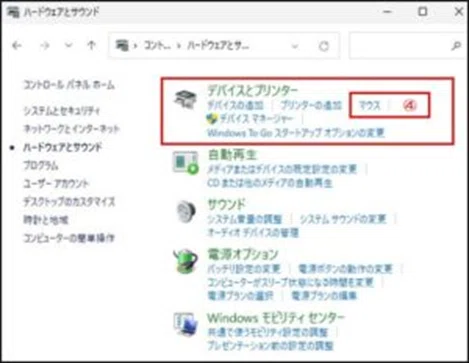469x363 pixels.
Task: Click システム サウンドの変更 link
Action: tap(343, 219)
